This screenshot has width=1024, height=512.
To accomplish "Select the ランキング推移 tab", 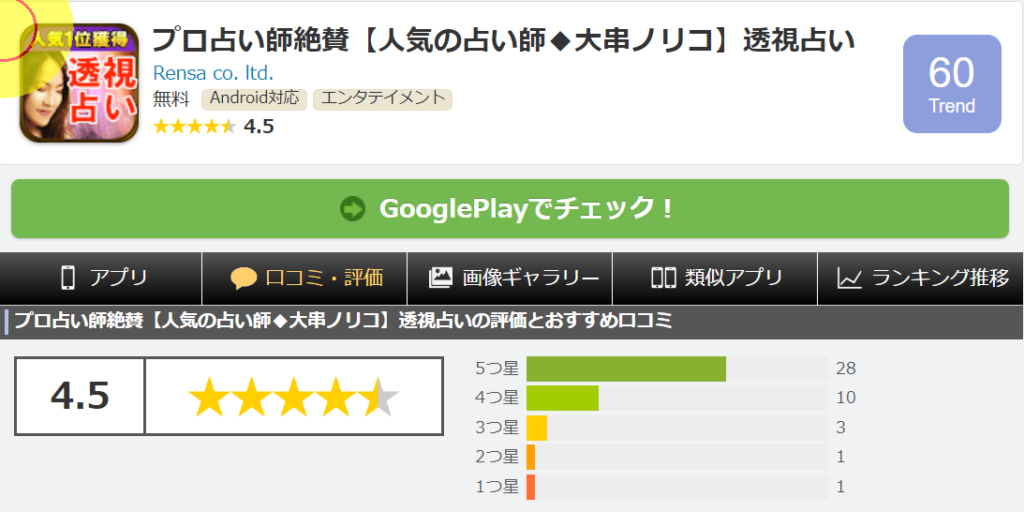I will [921, 279].
